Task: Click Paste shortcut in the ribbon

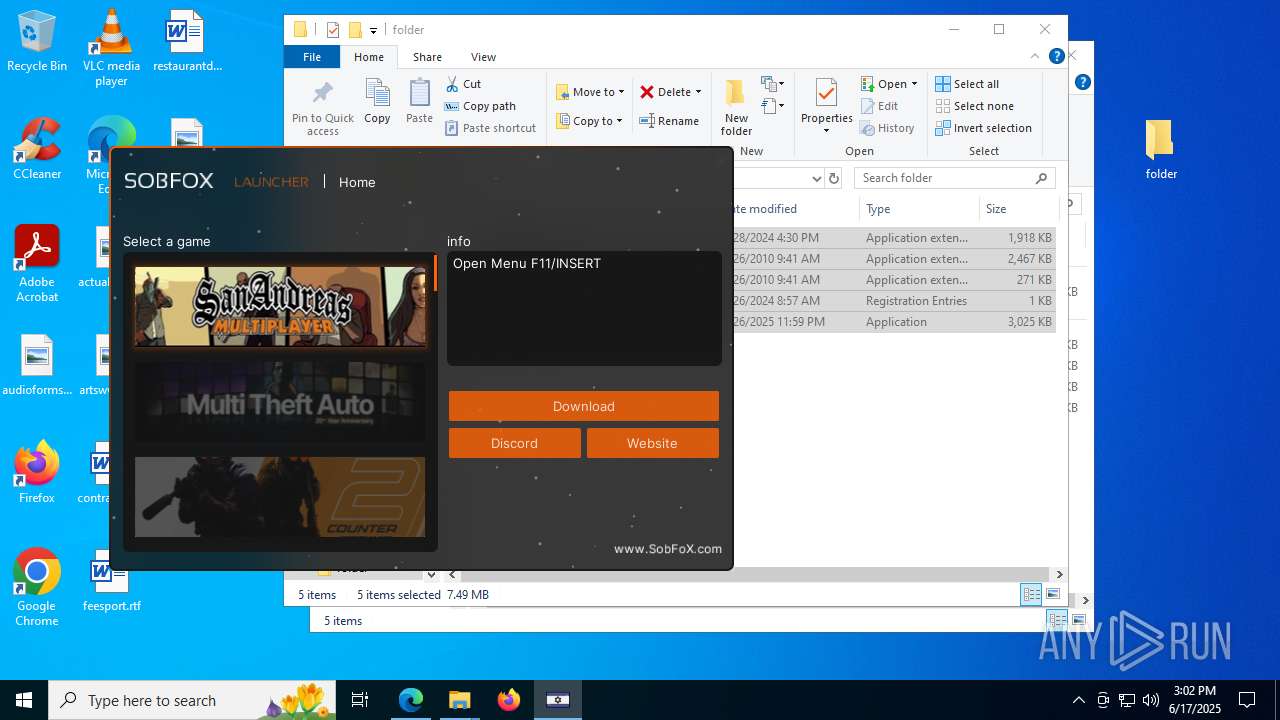Action: click(491, 128)
